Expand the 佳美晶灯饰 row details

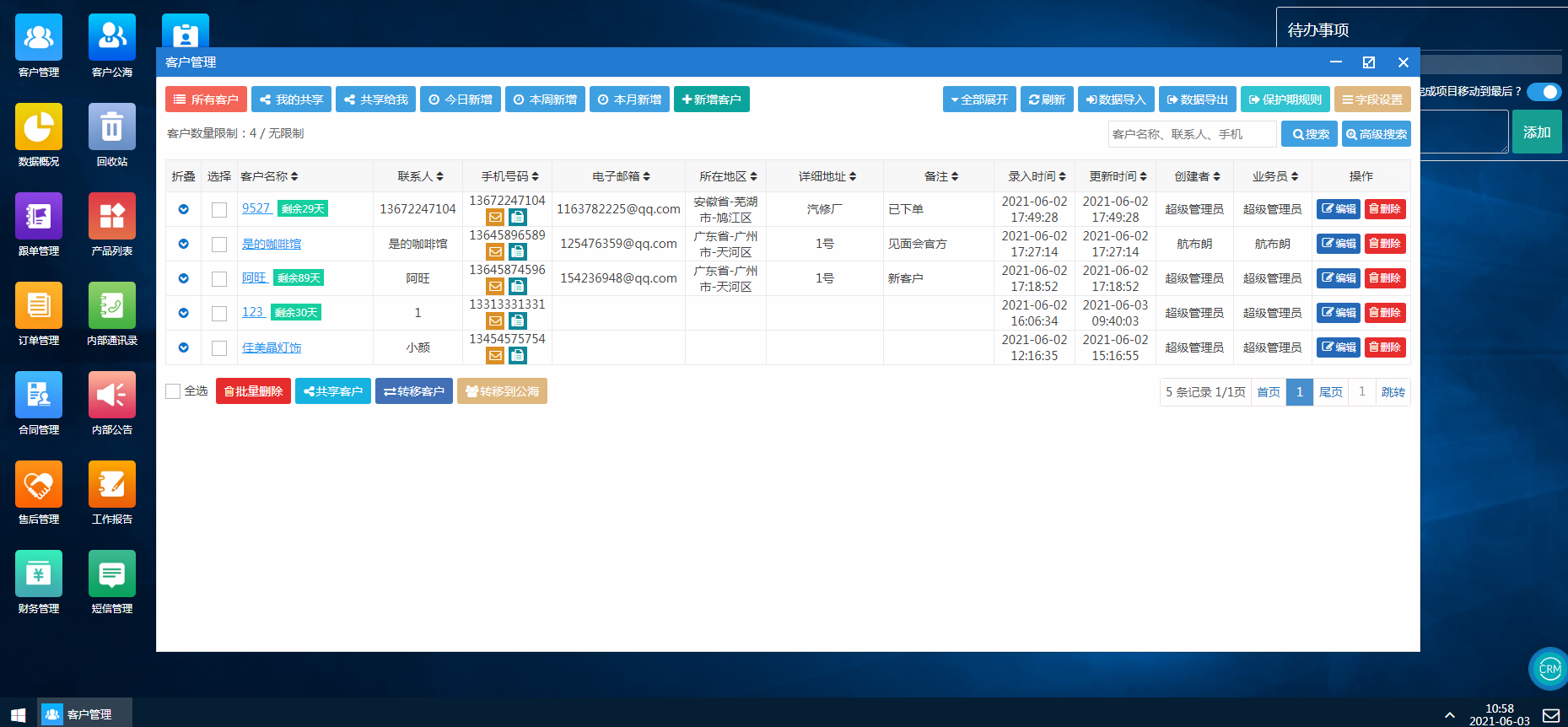point(183,347)
